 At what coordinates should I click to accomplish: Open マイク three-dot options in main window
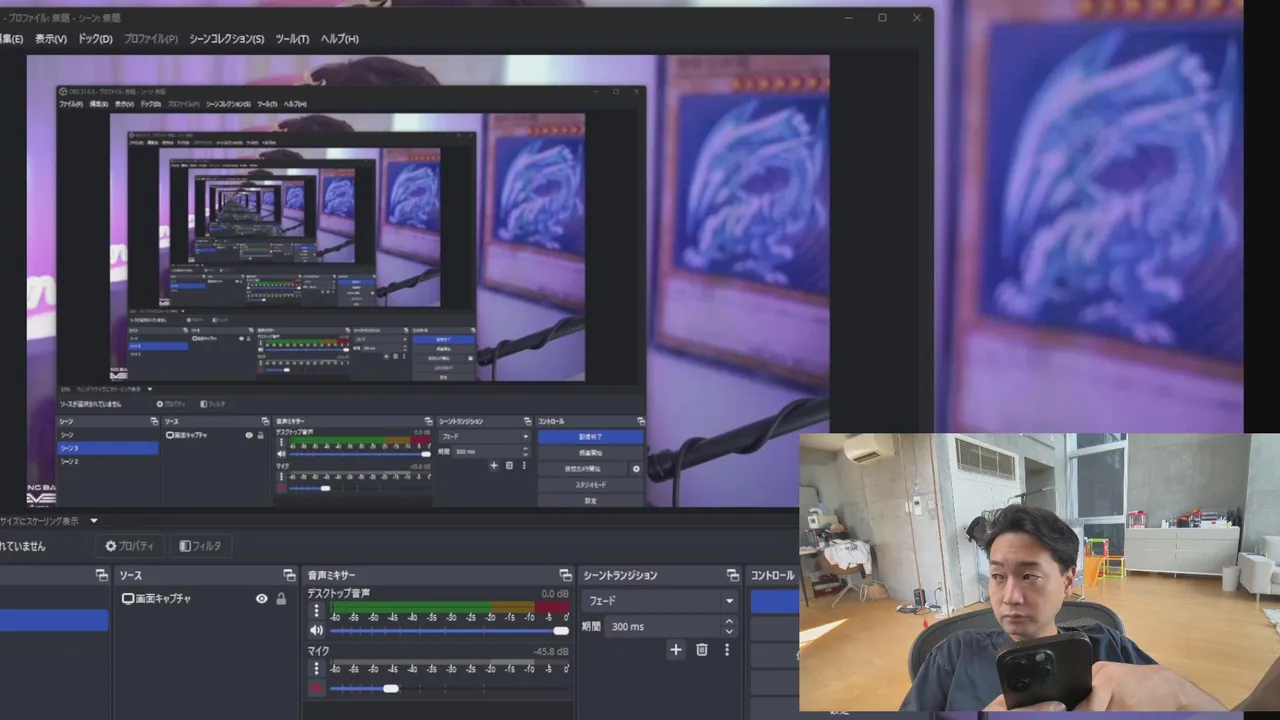point(317,668)
